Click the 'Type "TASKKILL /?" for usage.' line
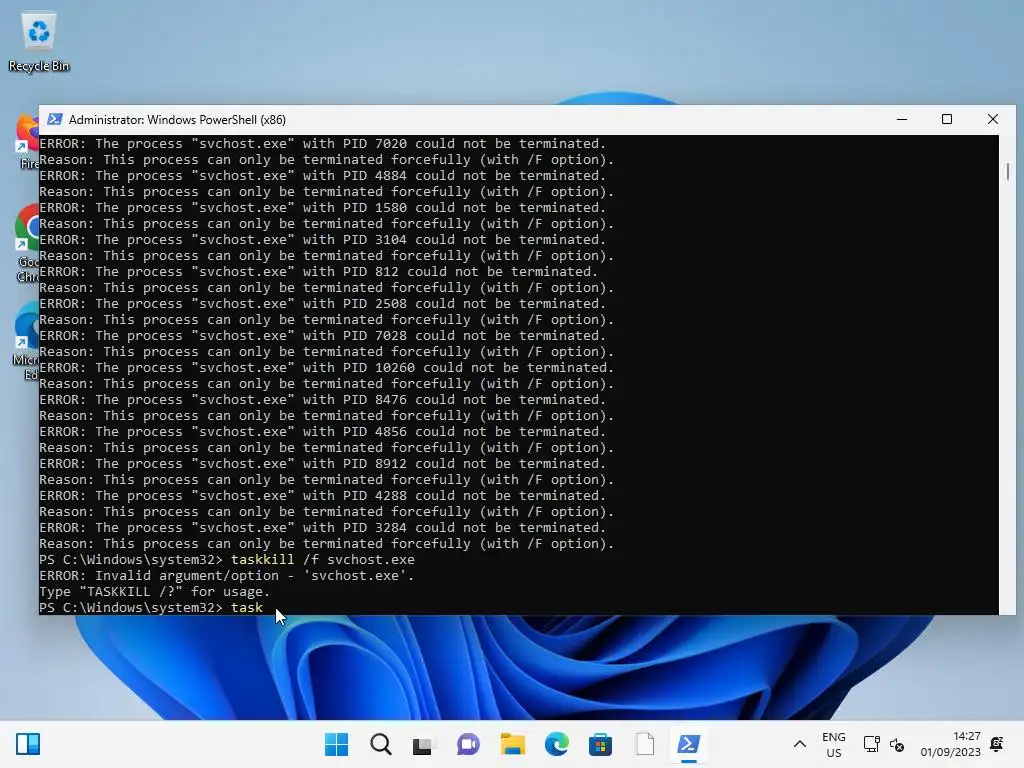 tap(155, 592)
